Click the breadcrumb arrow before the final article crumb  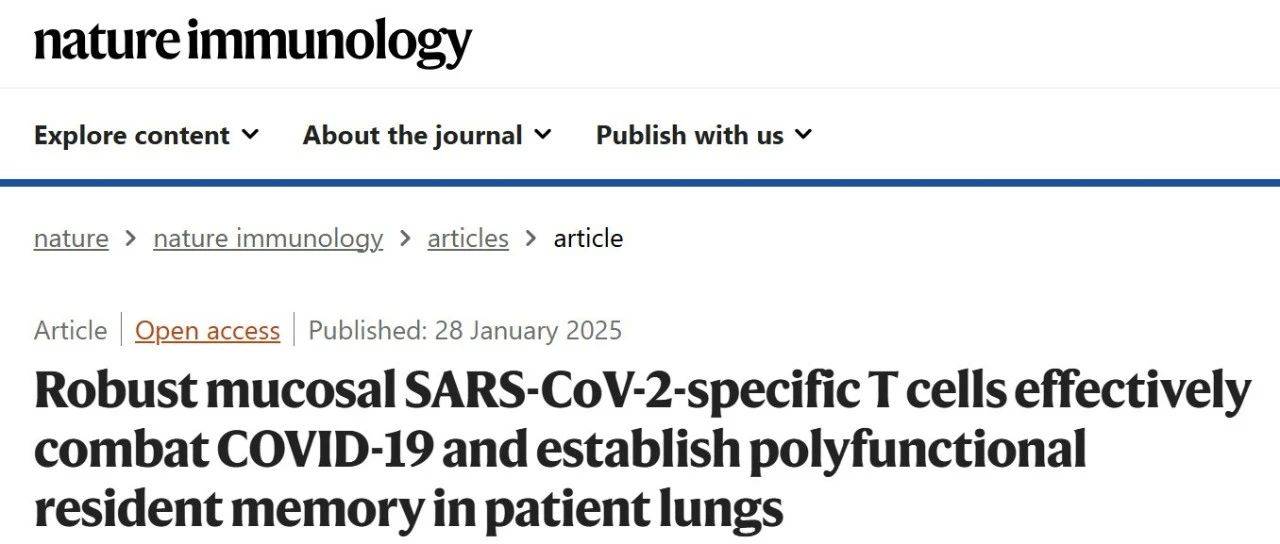[531, 238]
